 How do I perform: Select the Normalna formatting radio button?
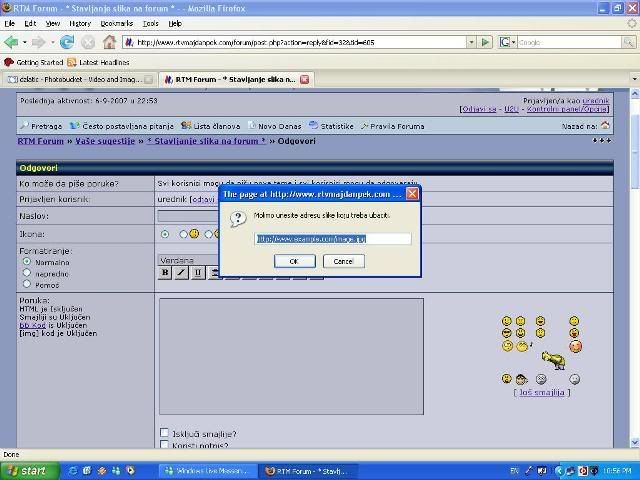coord(27,261)
